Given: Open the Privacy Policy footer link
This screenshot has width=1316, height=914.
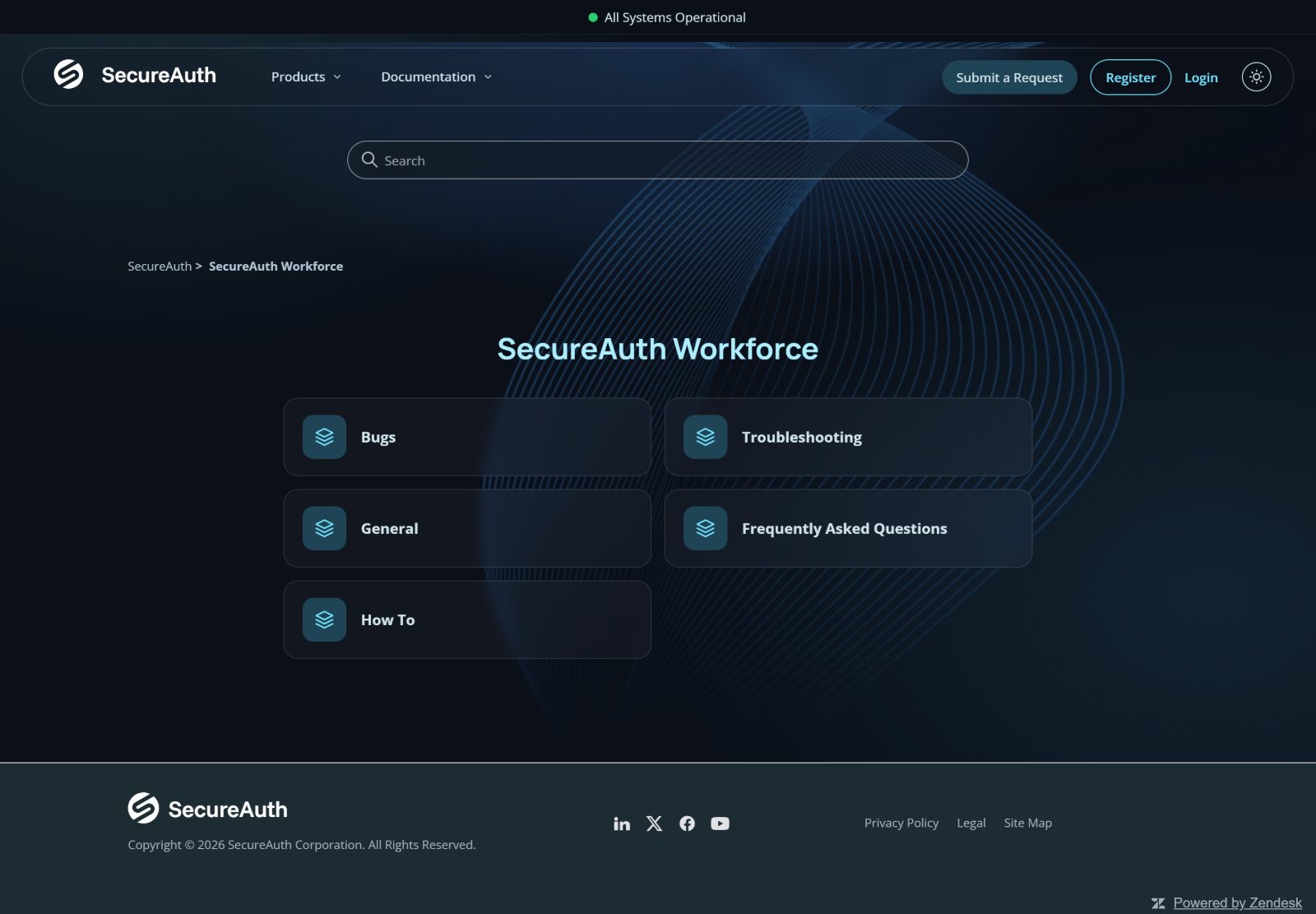Looking at the screenshot, I should tap(901, 823).
